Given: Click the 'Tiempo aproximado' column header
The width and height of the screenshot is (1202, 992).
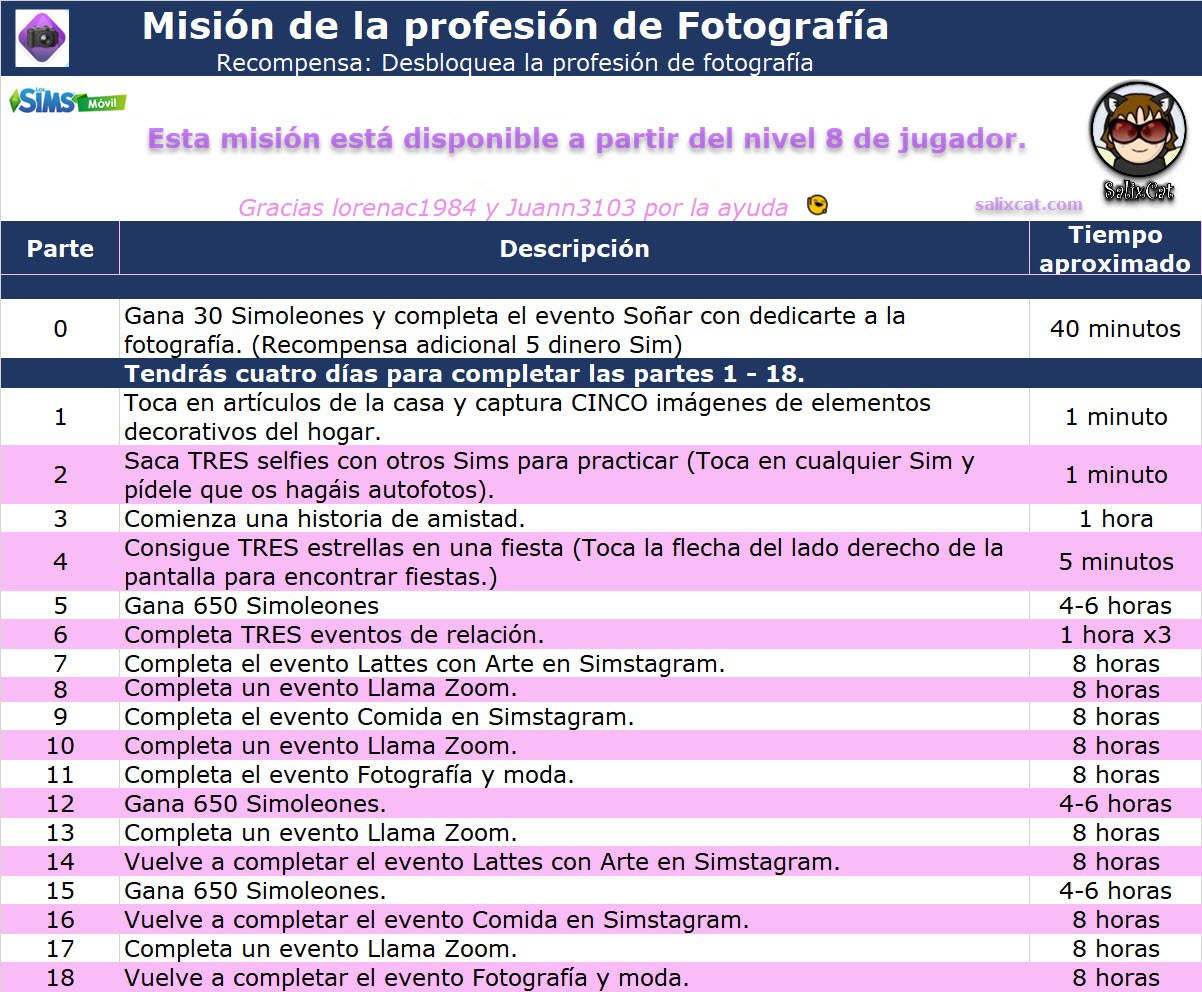Looking at the screenshot, I should pyautogui.click(x=1115, y=248).
